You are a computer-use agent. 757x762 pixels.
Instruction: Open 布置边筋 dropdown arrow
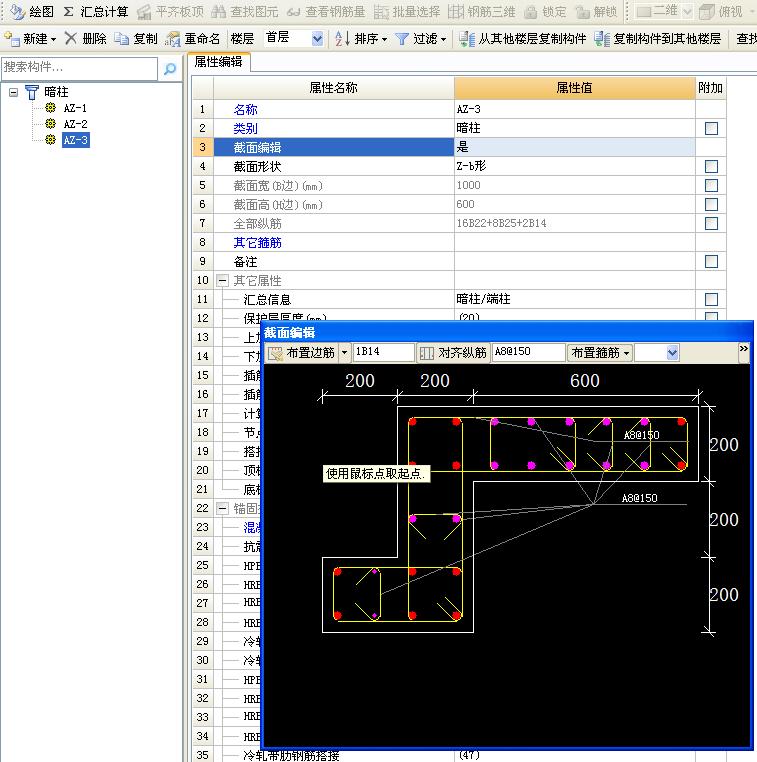344,353
